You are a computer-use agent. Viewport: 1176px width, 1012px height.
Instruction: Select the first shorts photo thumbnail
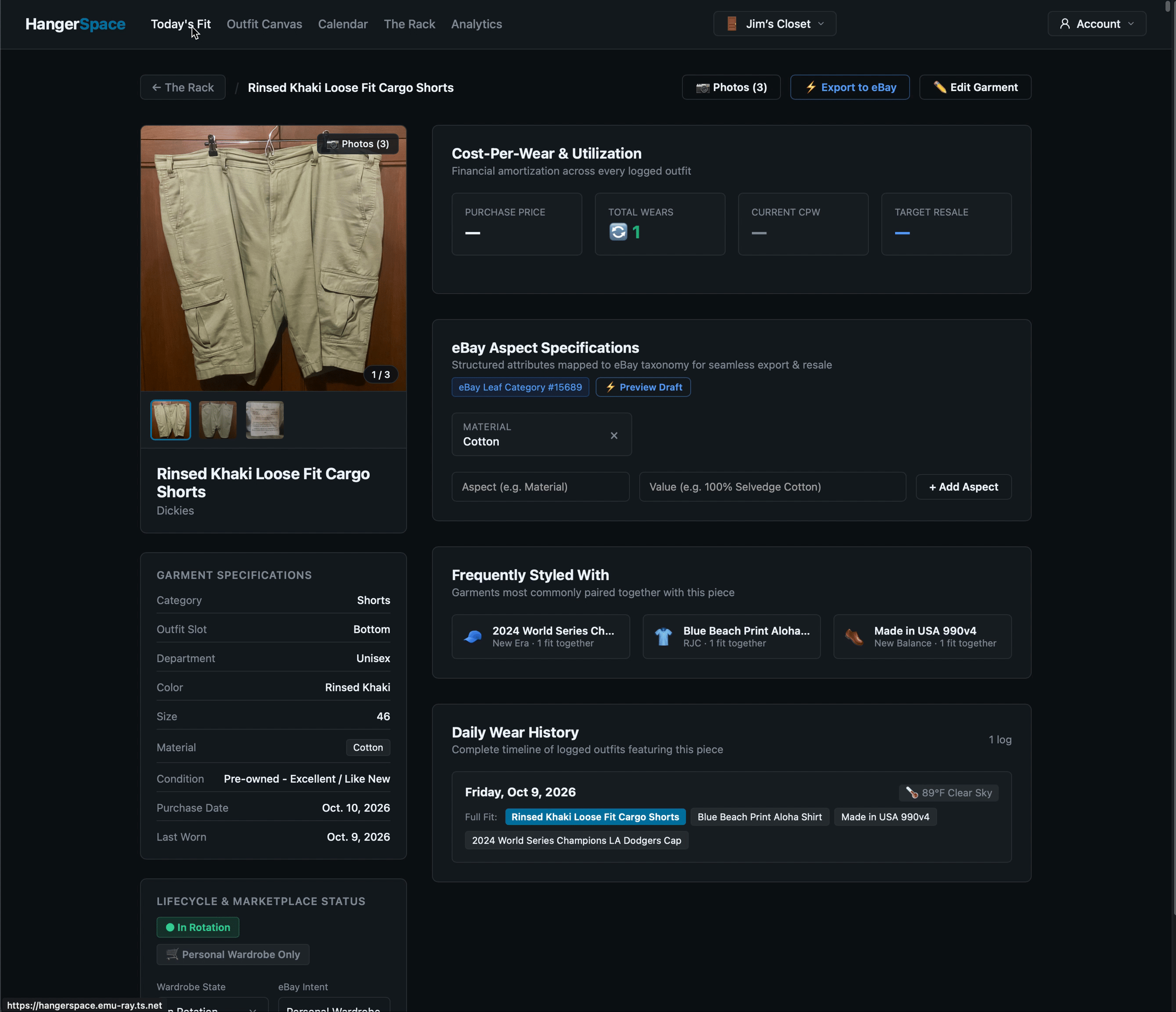170,420
